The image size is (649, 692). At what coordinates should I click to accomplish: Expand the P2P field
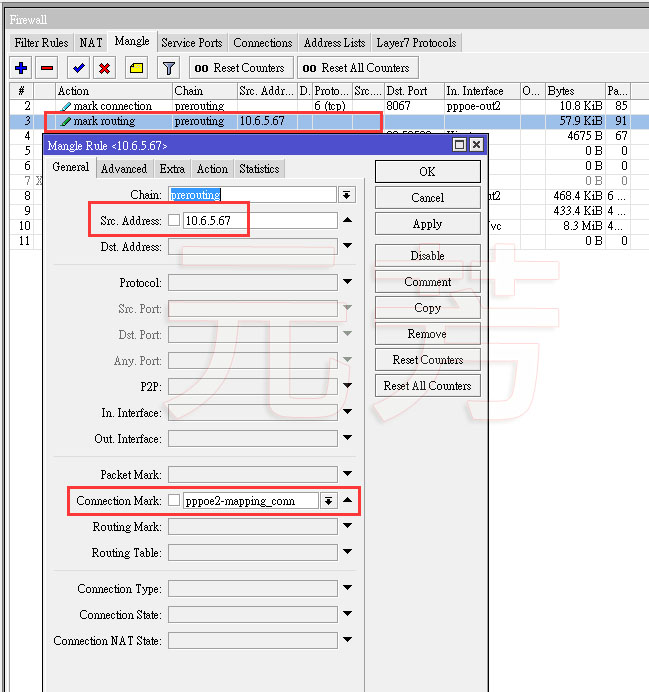coord(348,386)
